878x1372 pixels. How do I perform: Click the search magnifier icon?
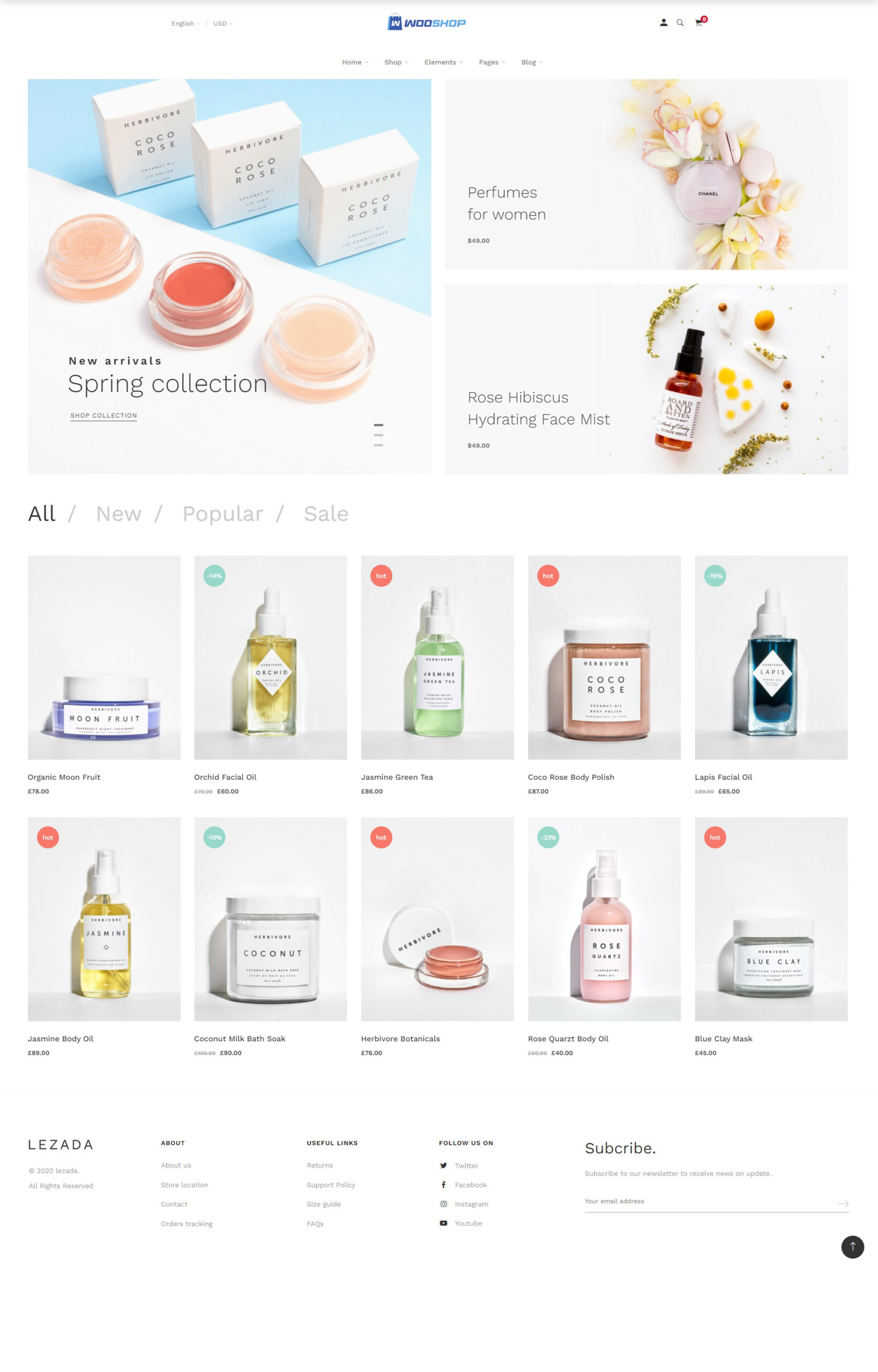[x=680, y=23]
